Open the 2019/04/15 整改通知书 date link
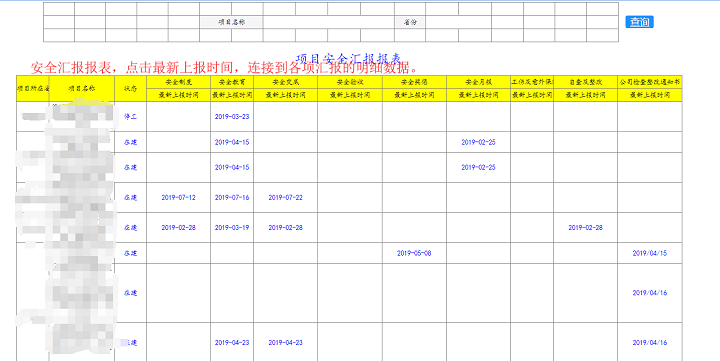 (x=650, y=253)
